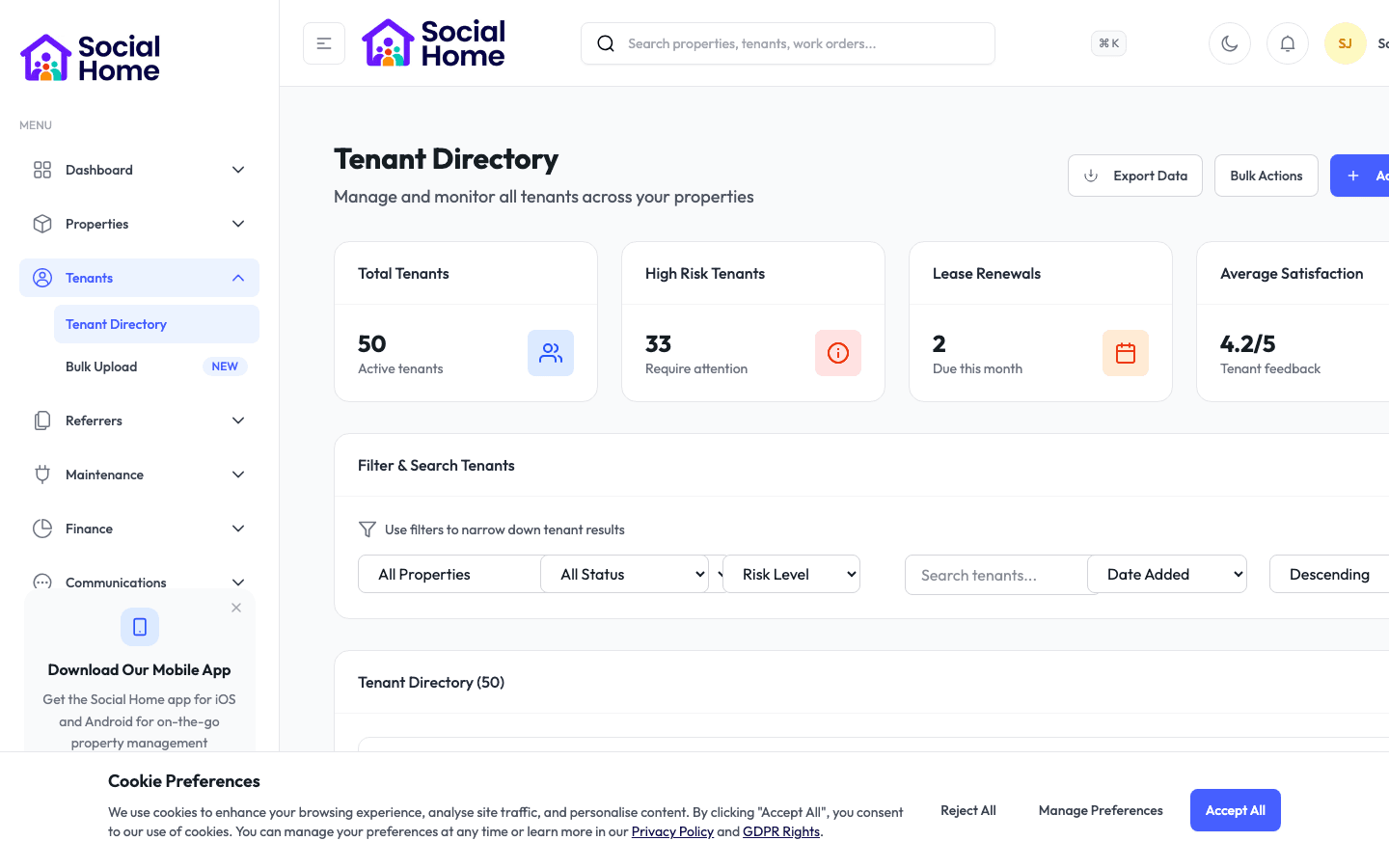Open notifications bell icon
Screen dimensions: 1389x868
click(x=1287, y=43)
